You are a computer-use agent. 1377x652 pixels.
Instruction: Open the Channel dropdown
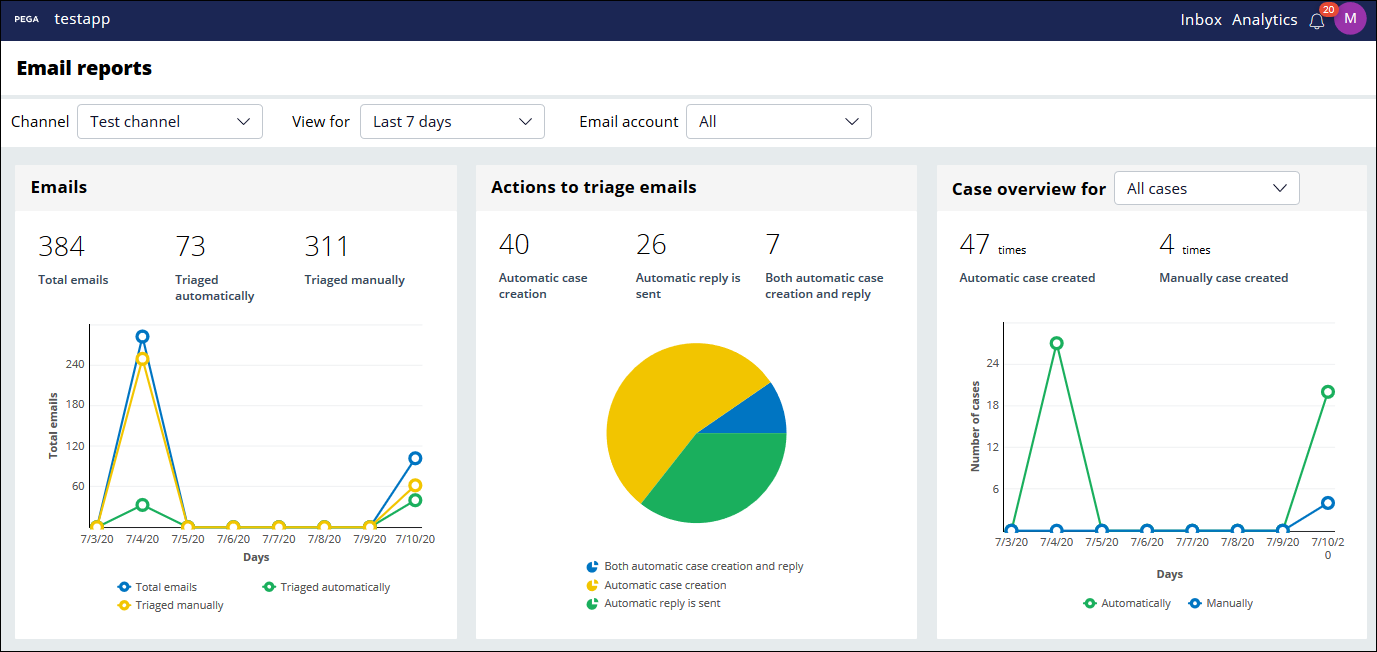170,121
